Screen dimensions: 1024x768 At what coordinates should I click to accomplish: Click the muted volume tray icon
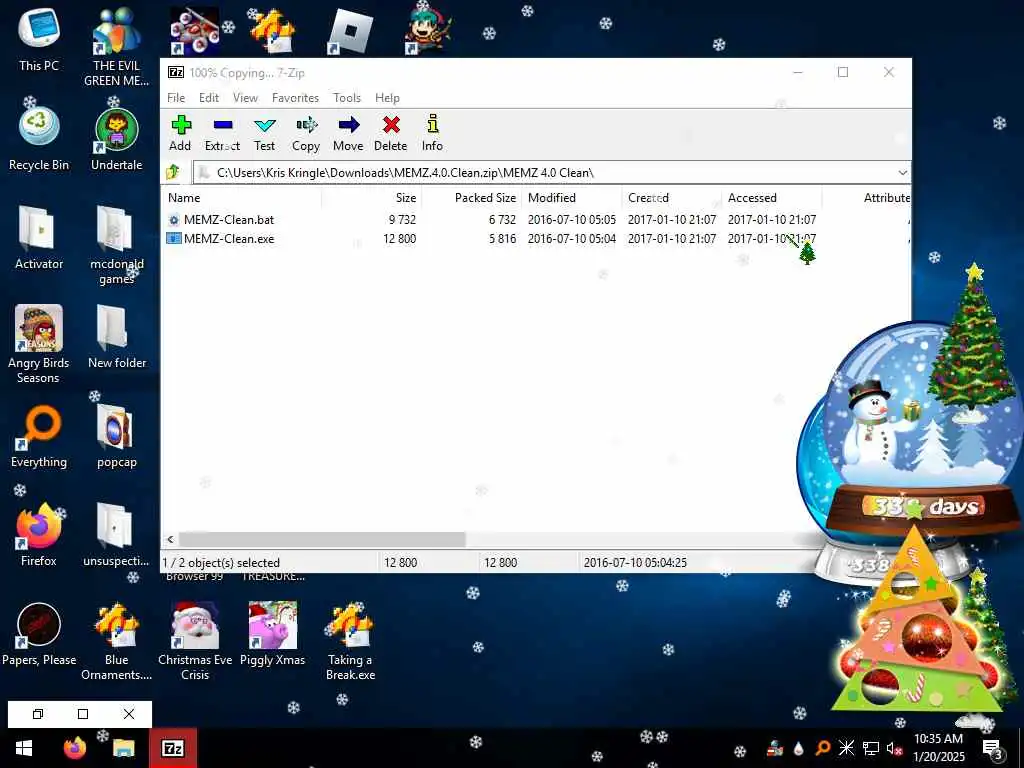pyautogui.click(x=894, y=748)
